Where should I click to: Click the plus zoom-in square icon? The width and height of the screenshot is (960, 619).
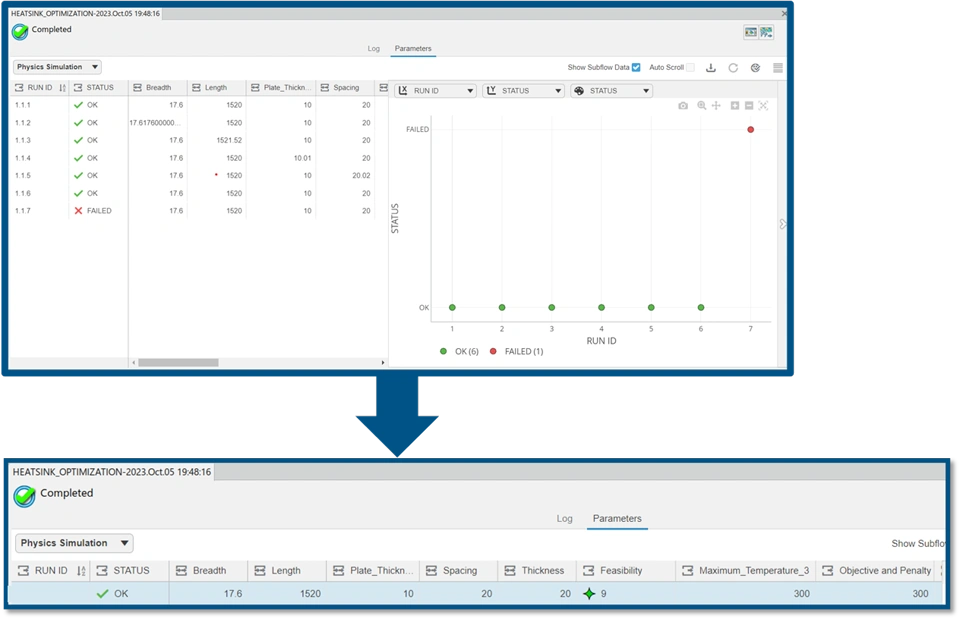tap(735, 106)
